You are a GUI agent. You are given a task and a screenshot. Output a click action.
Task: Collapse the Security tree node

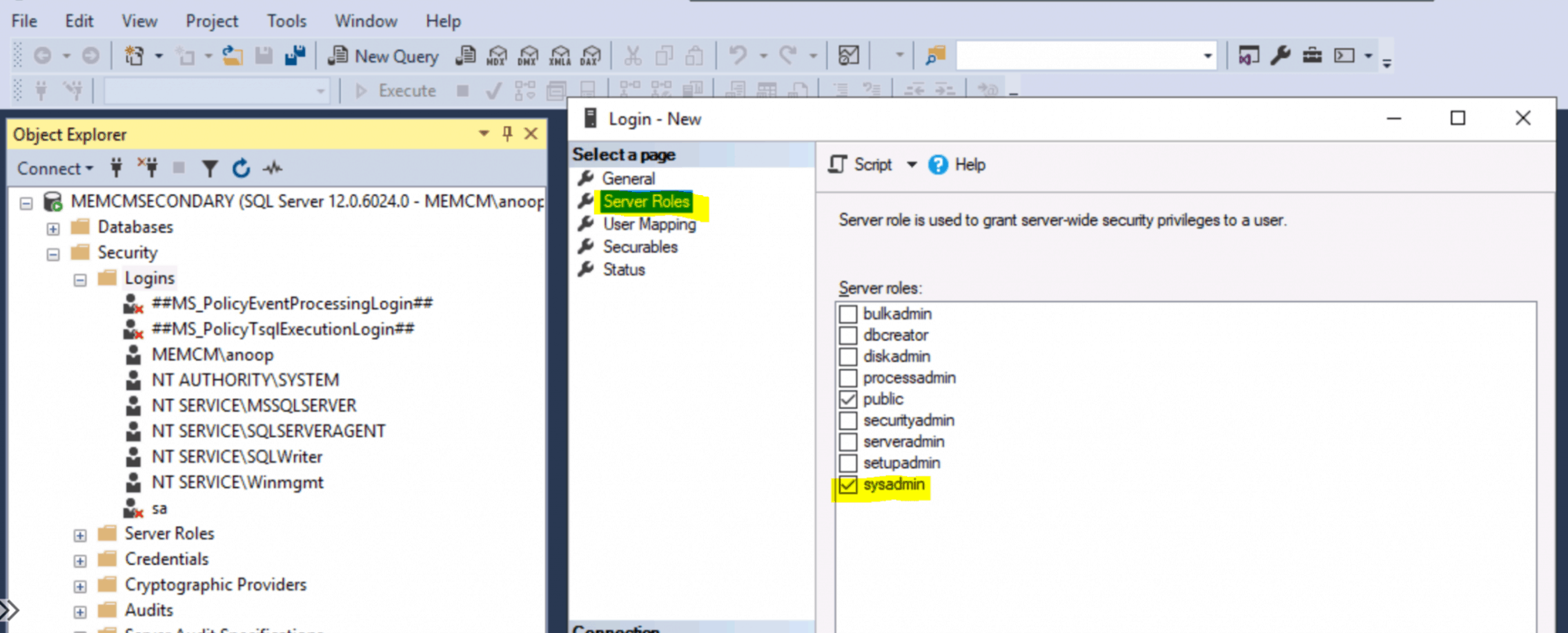(53, 254)
